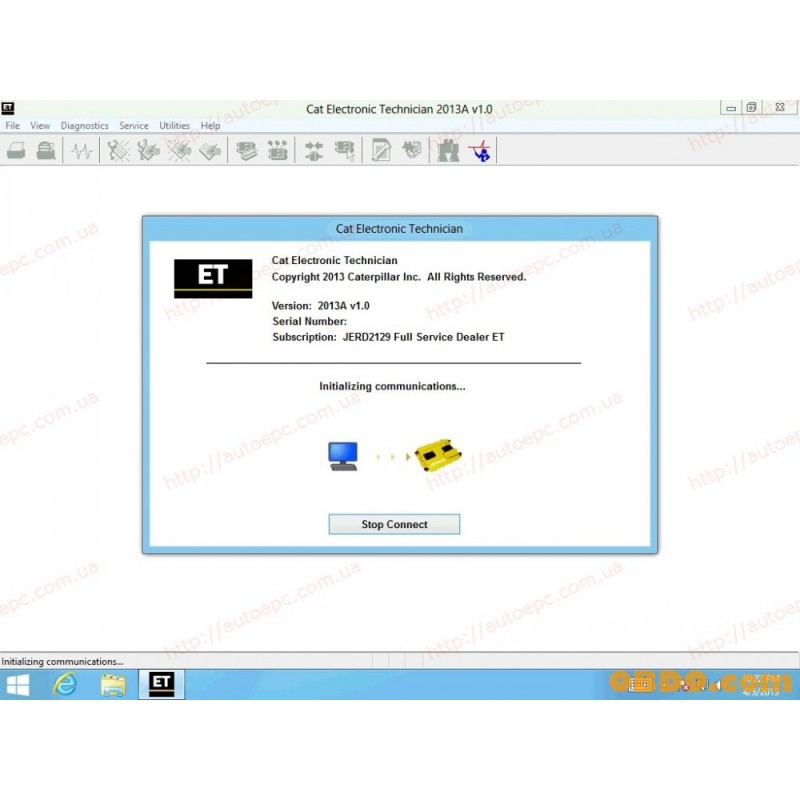800x800 pixels.
Task: Open logged event codes pen notepad icon
Action: [210, 151]
